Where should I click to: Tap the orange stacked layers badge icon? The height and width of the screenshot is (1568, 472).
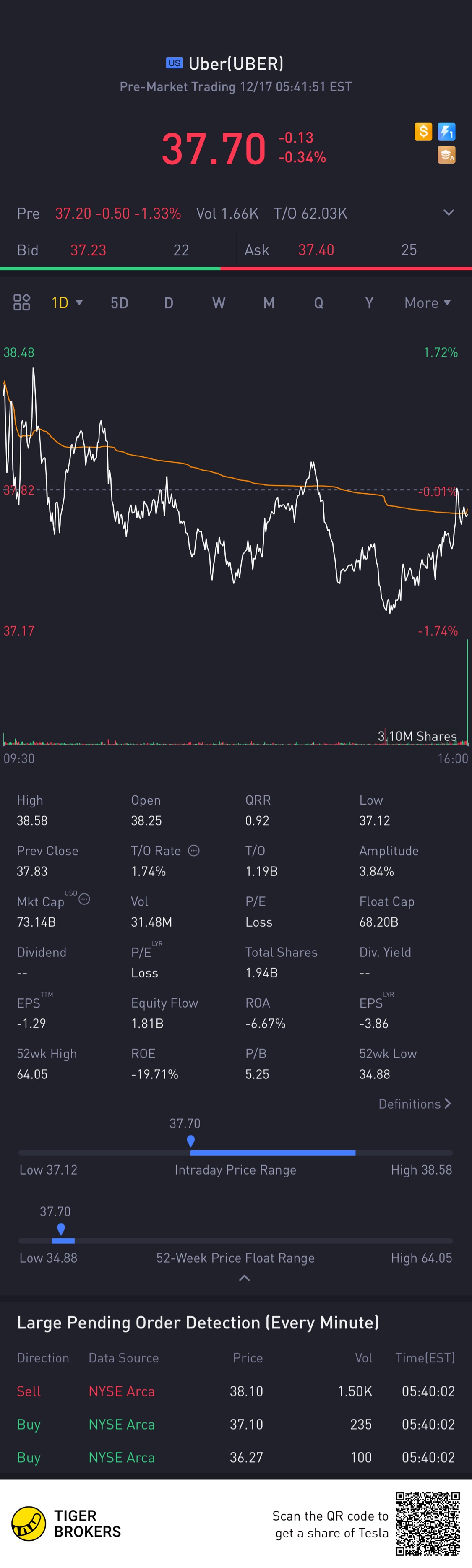(446, 155)
